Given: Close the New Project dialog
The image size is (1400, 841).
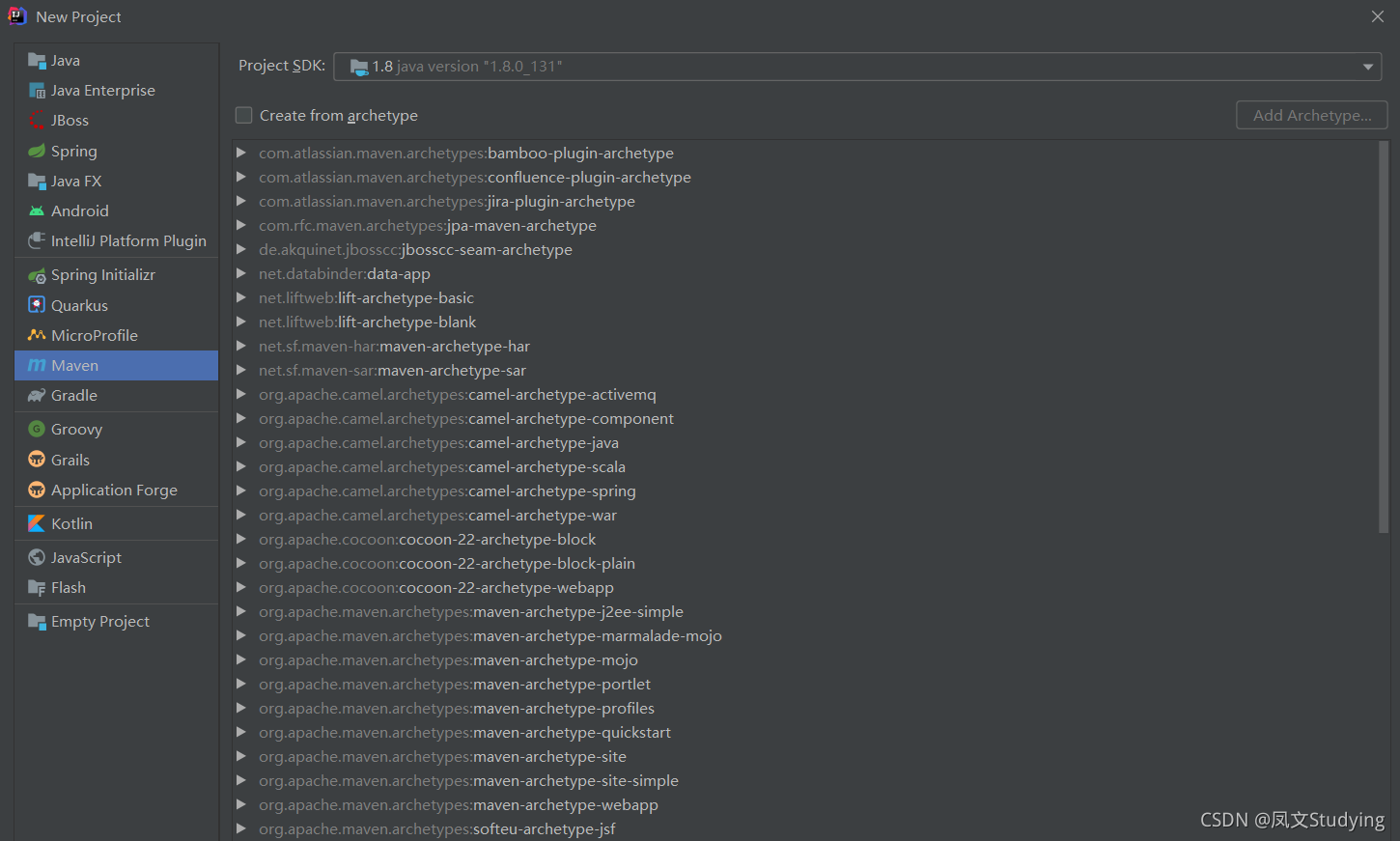Looking at the screenshot, I should point(1378,16).
